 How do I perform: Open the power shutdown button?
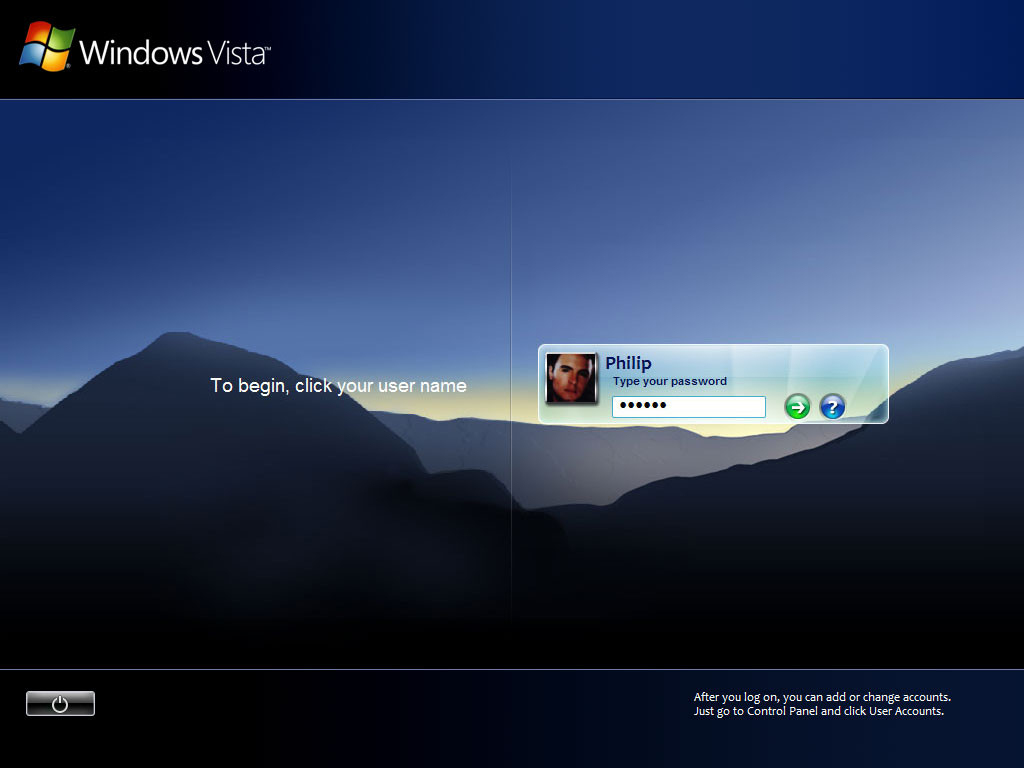click(x=60, y=703)
